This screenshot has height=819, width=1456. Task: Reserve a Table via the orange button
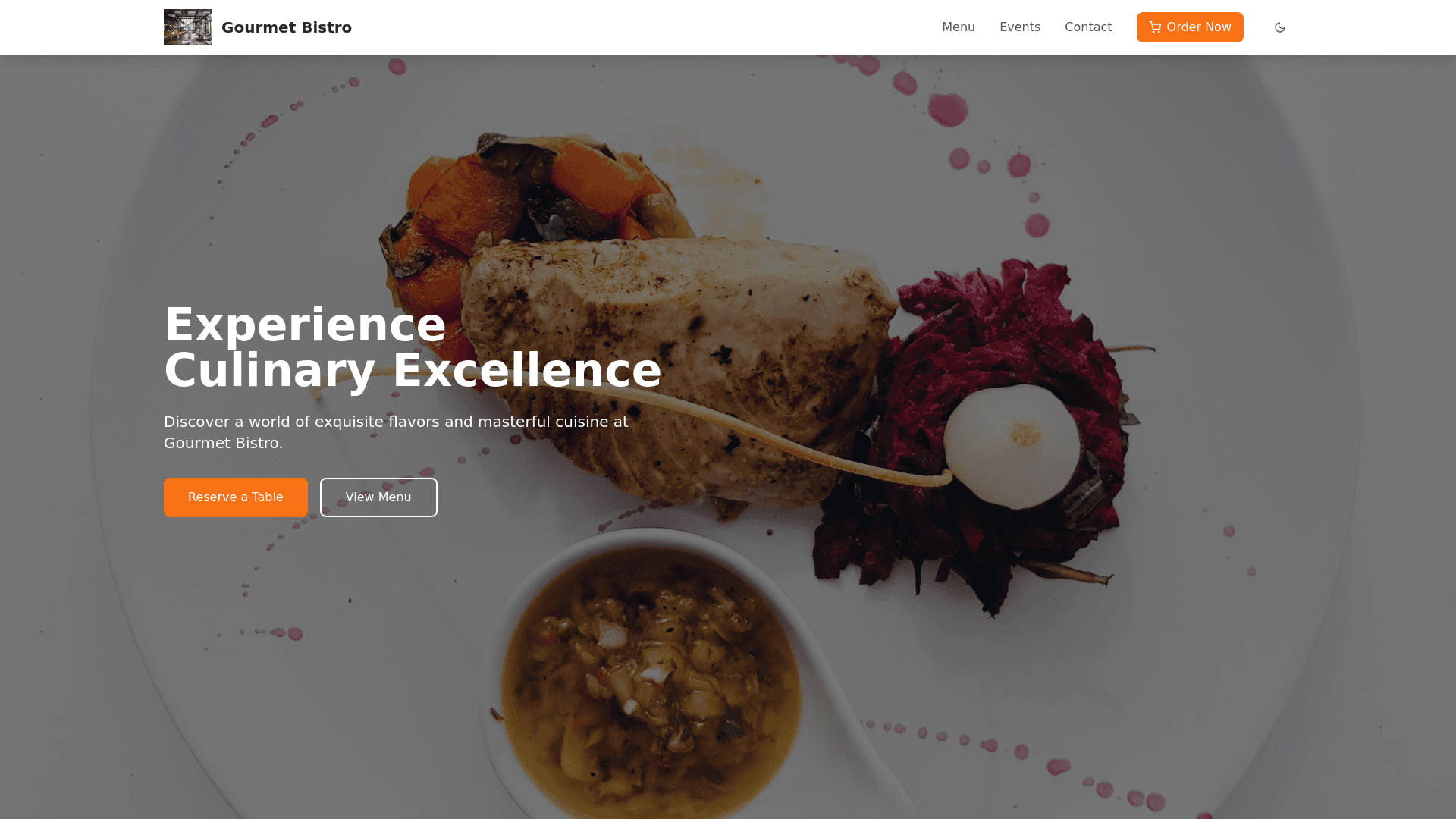click(x=236, y=497)
